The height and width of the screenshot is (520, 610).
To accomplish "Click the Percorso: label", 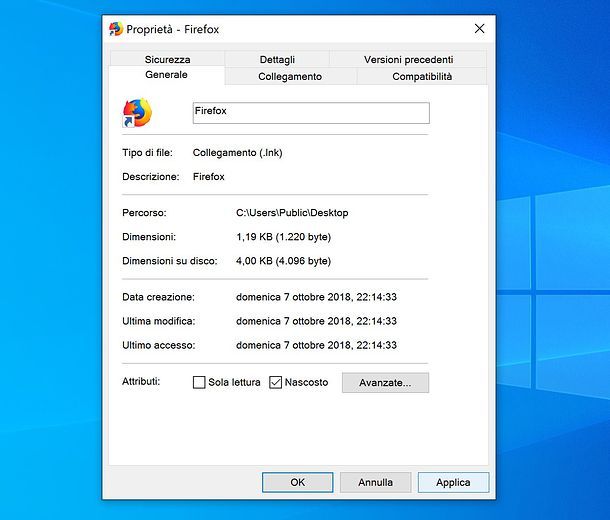I will coord(144,213).
